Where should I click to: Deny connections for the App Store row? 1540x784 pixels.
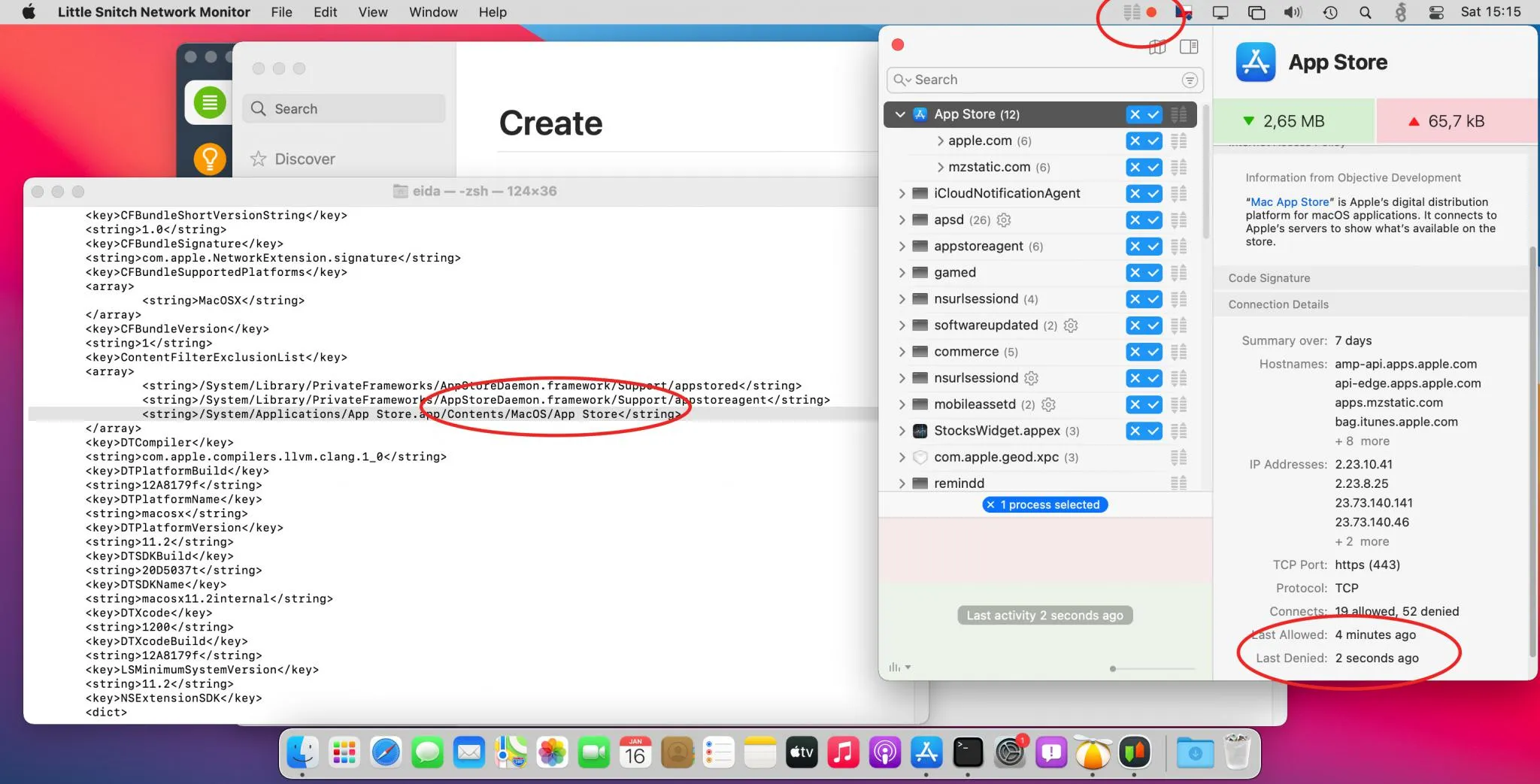coord(1135,114)
